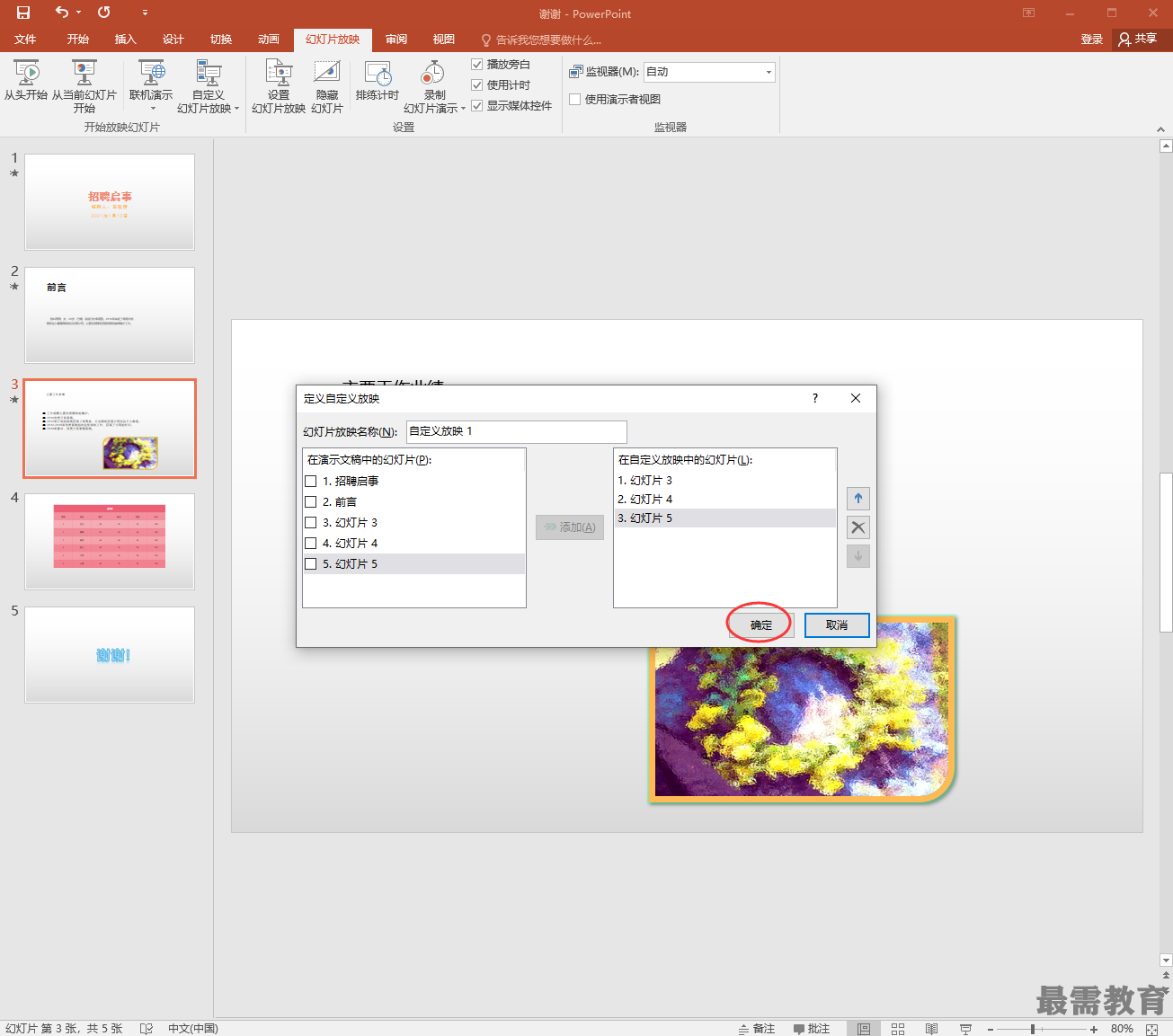This screenshot has width=1173, height=1036.
Task: Click the 80% zoom level
Action: pos(1122,1029)
